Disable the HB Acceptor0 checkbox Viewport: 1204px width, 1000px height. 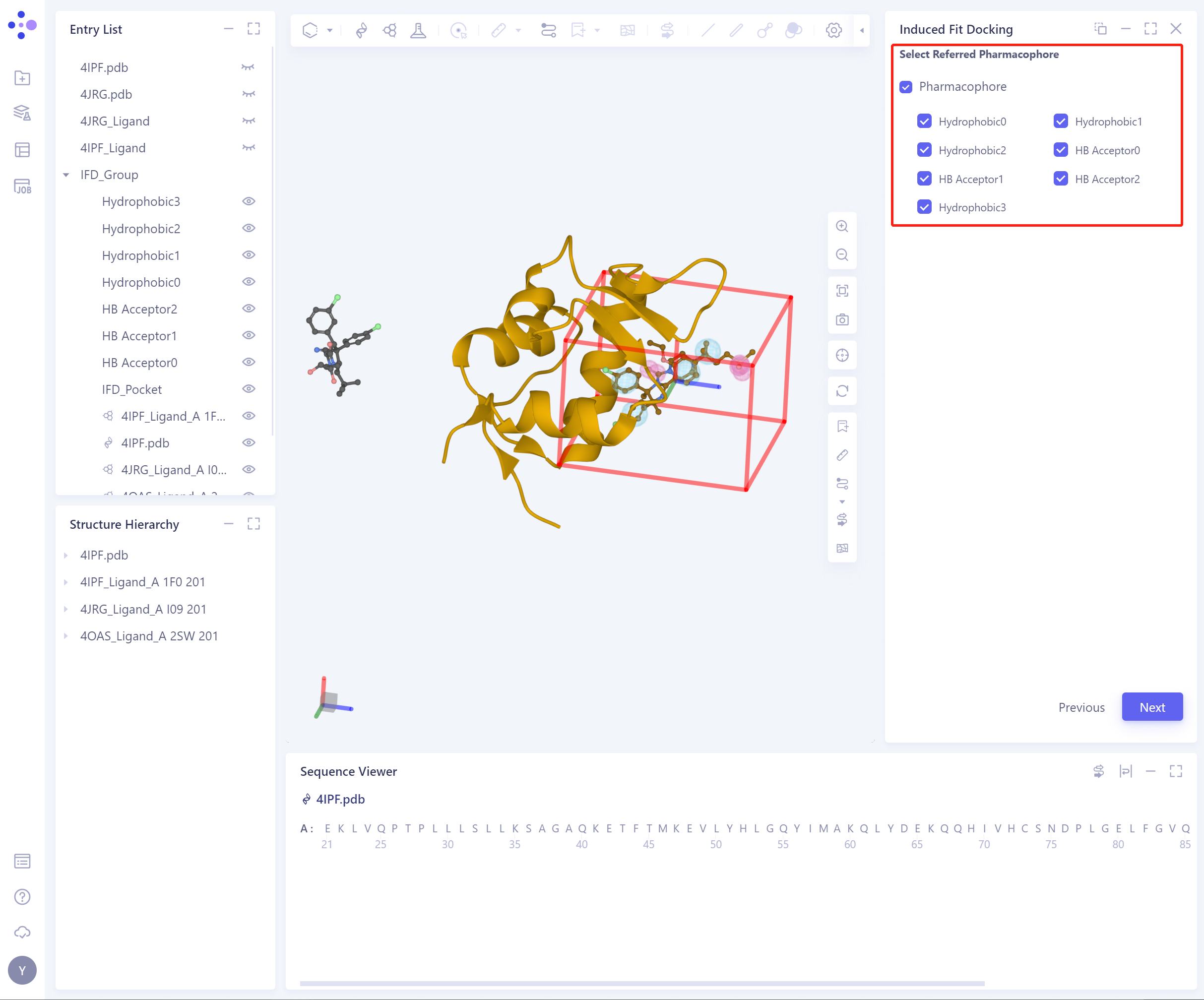(x=1061, y=150)
